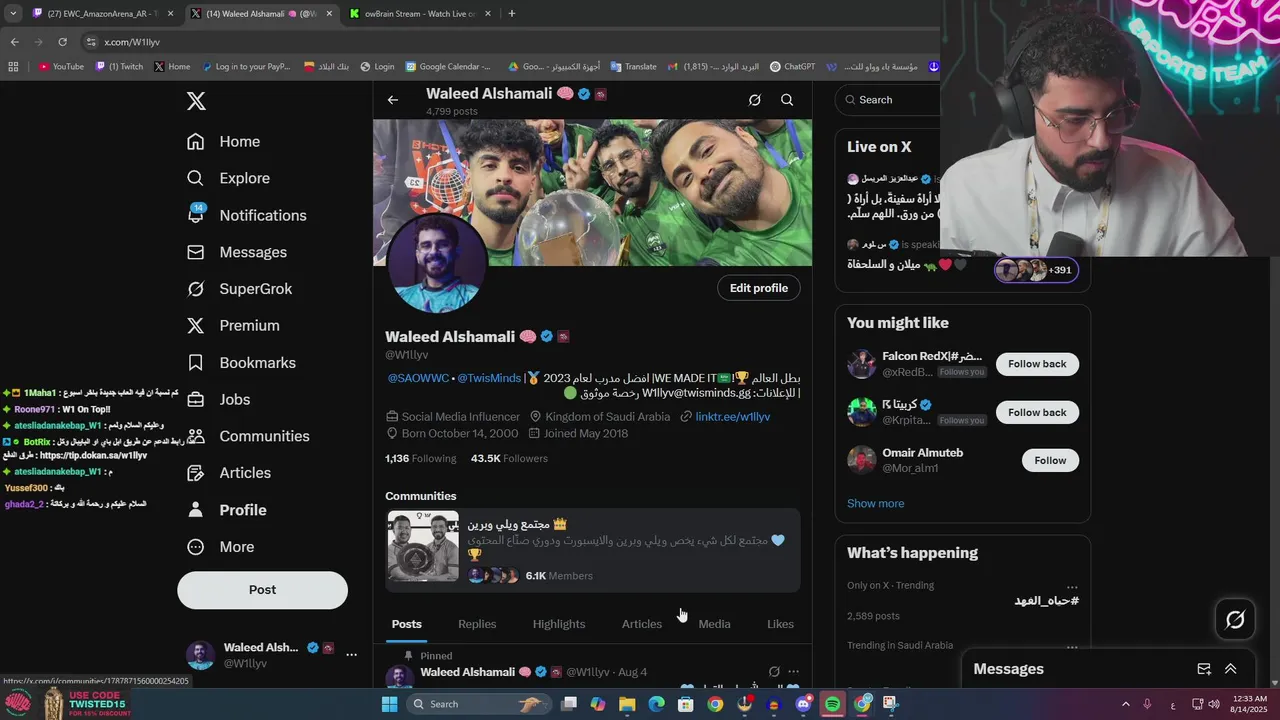Open the Translate bookmark
Viewport: 1280px width, 720px height.
[633, 67]
